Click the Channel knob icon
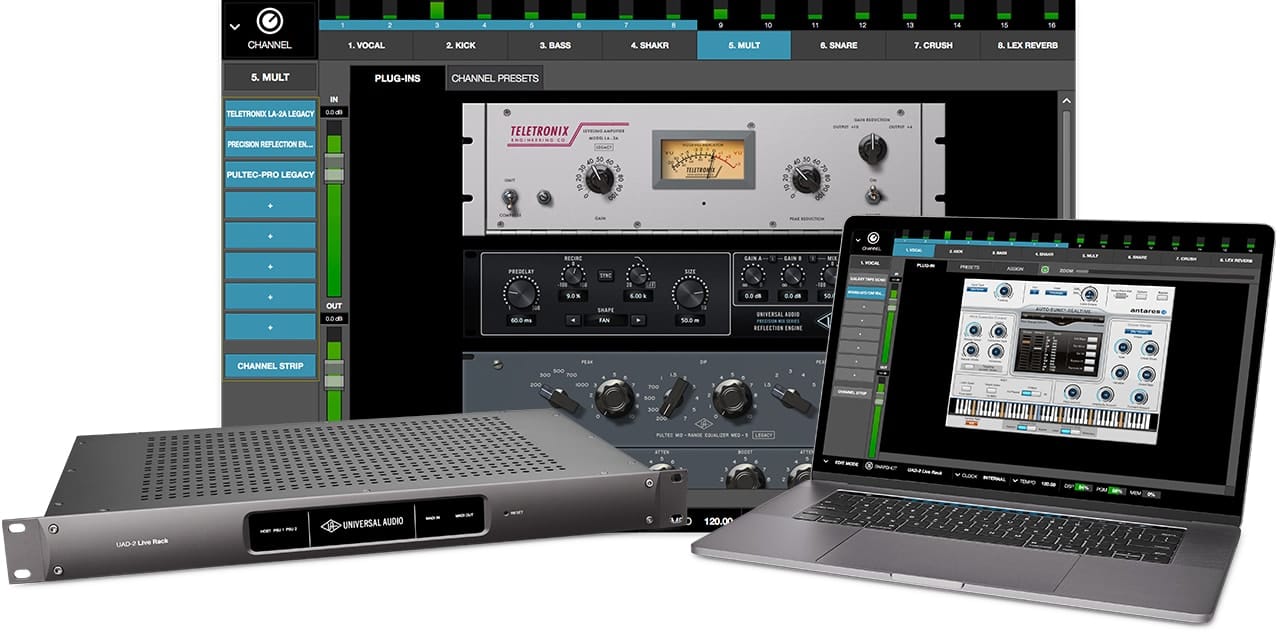Image resolution: width=1280 pixels, height=640 pixels. click(x=269, y=21)
